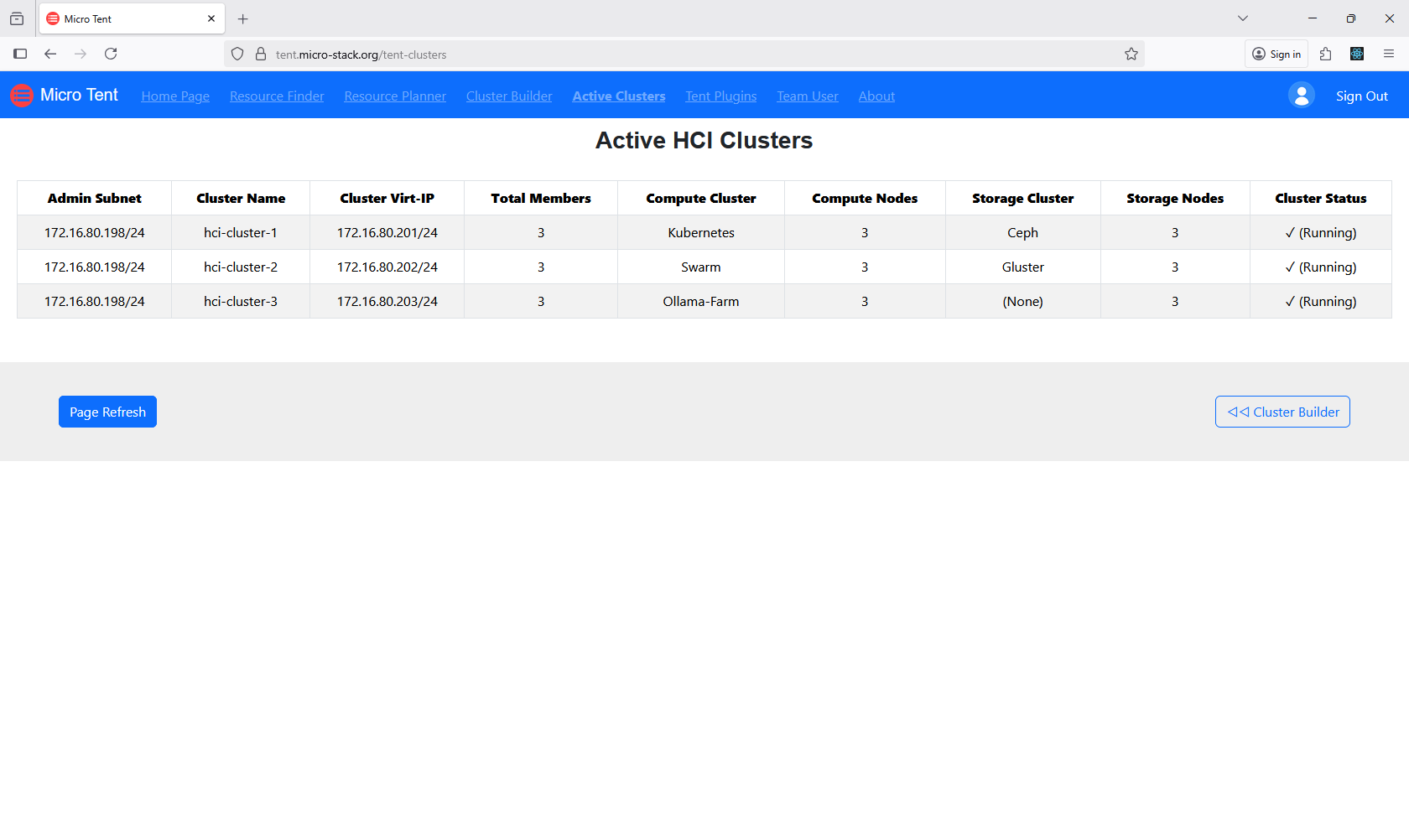Open a new browser tab

(243, 18)
